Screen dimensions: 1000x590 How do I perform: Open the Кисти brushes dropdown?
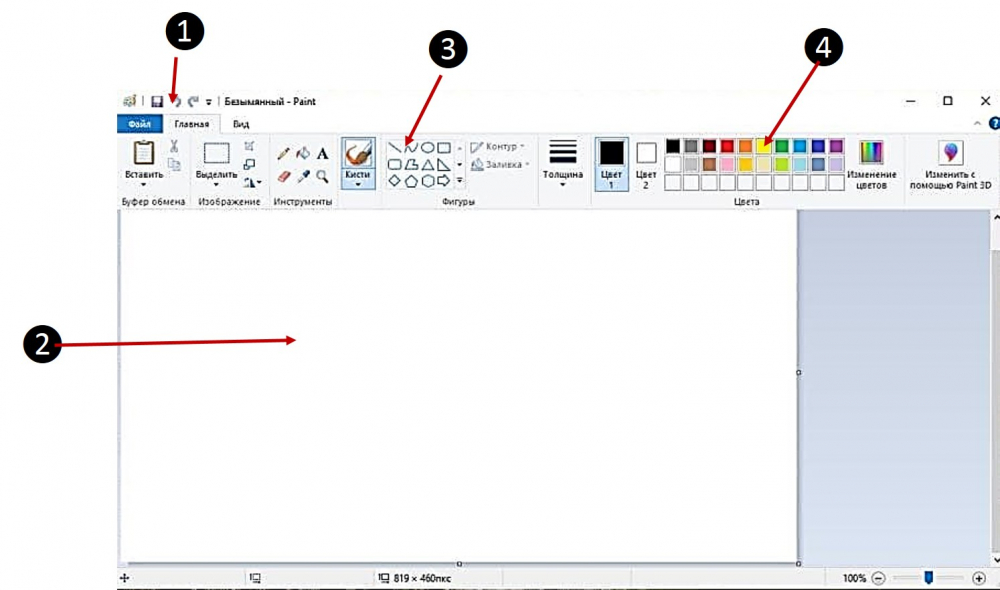(x=358, y=180)
